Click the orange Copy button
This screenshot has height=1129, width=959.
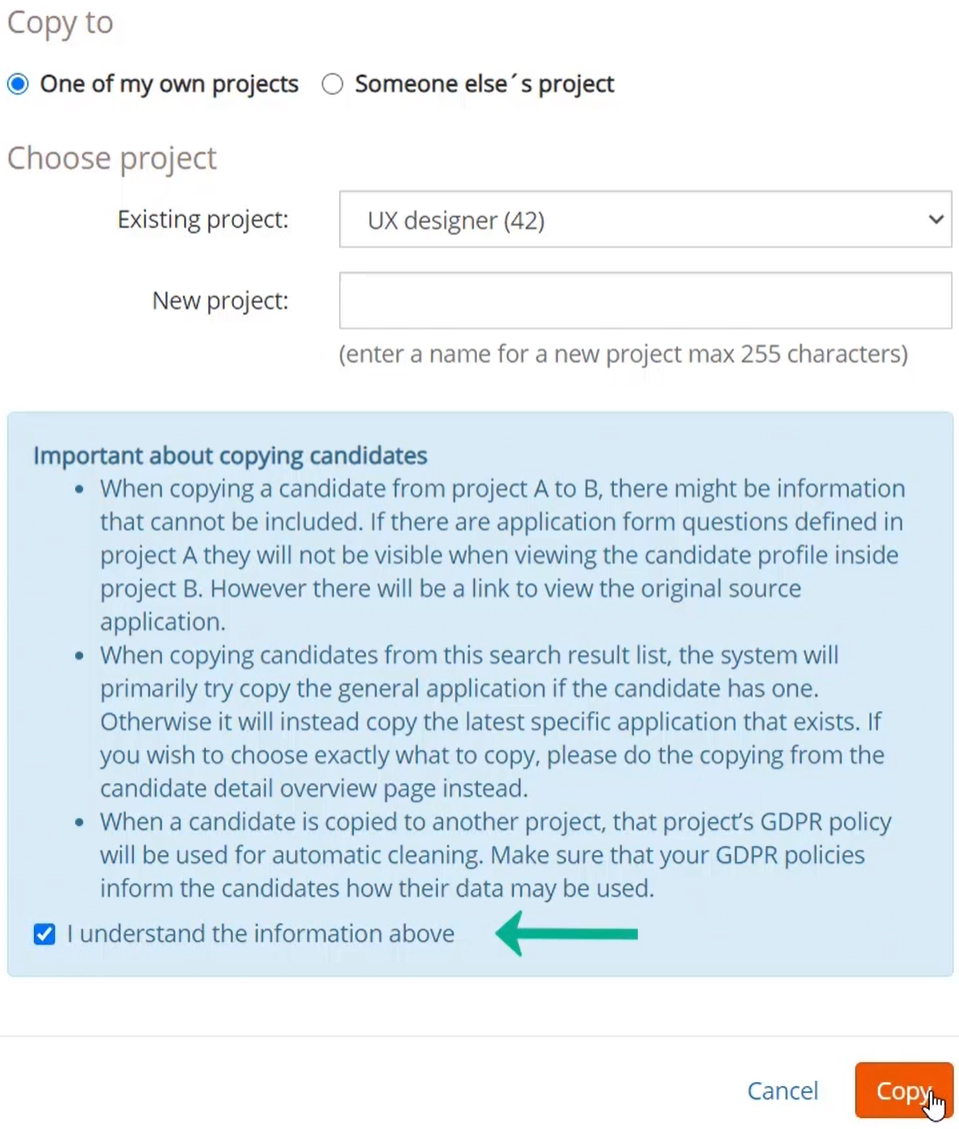tap(904, 1090)
